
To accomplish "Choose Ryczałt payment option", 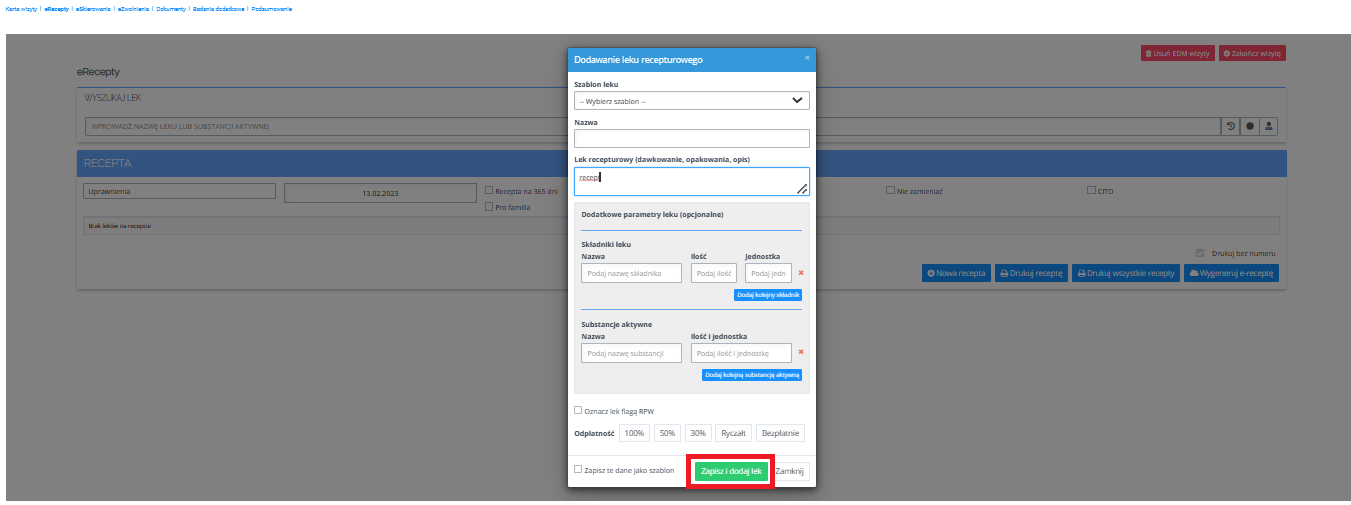I will [x=734, y=434].
